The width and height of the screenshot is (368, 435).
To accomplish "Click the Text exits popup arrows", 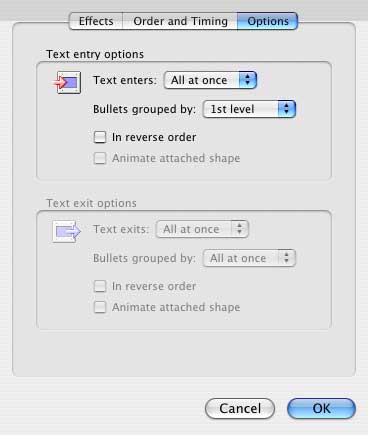I will [240, 229].
